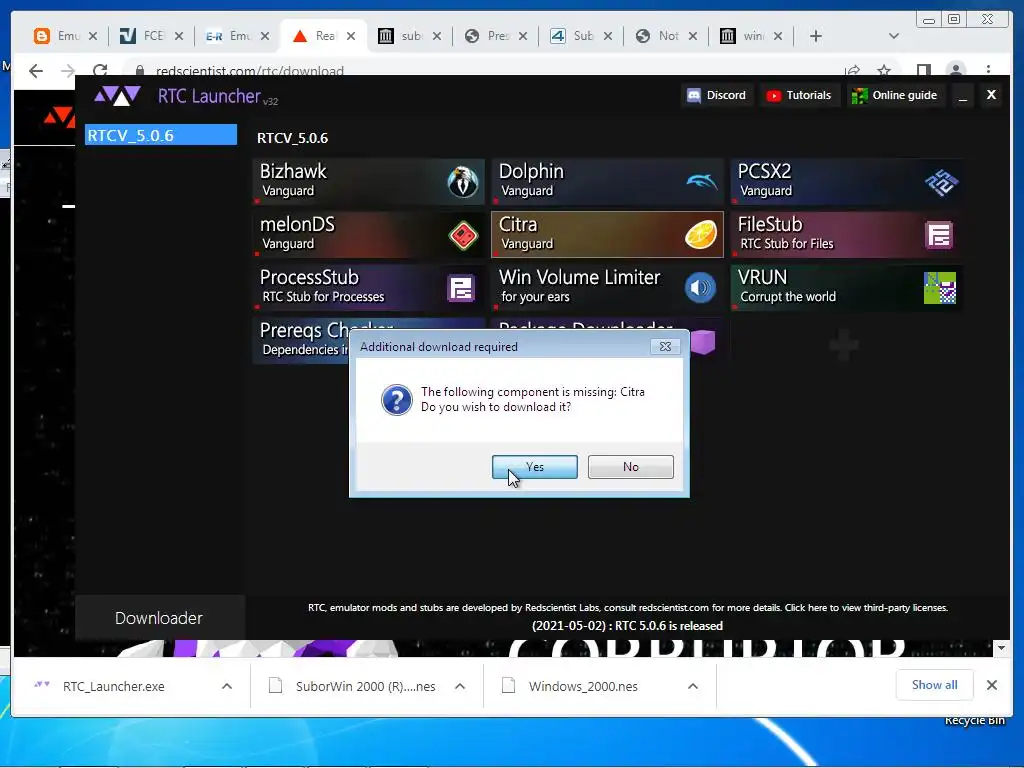The image size is (1024, 768).
Task: Toggle the browser side panel icon
Action: (x=923, y=70)
